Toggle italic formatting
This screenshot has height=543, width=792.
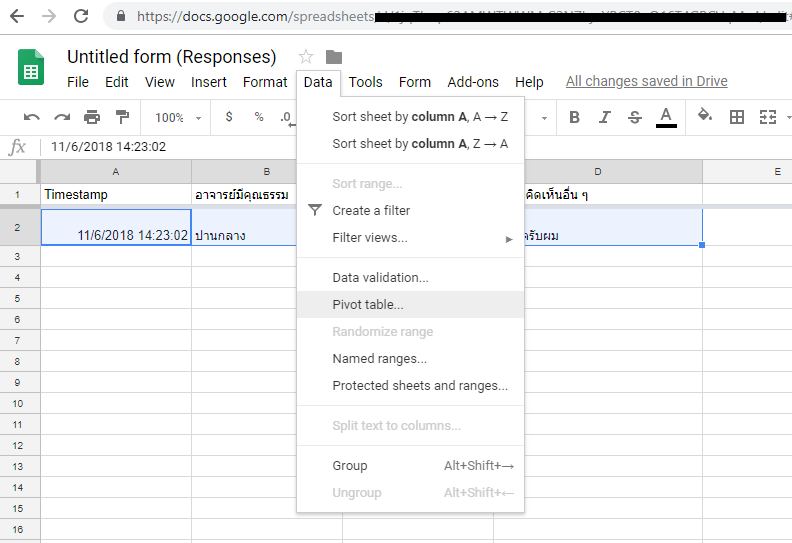604,118
